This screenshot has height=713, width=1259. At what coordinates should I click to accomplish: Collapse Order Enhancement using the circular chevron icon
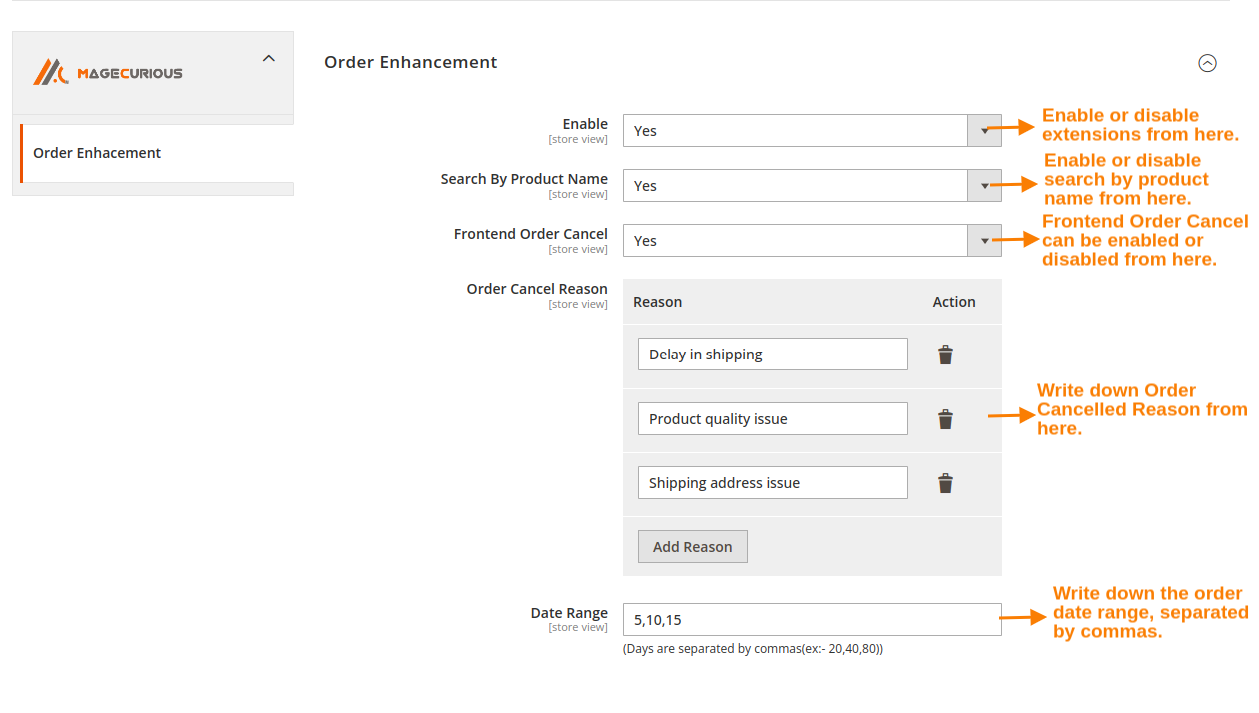[1207, 62]
